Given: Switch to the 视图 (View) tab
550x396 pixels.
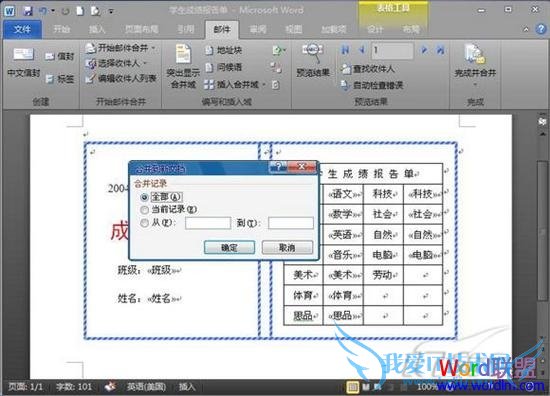Looking at the screenshot, I should pos(294,29).
